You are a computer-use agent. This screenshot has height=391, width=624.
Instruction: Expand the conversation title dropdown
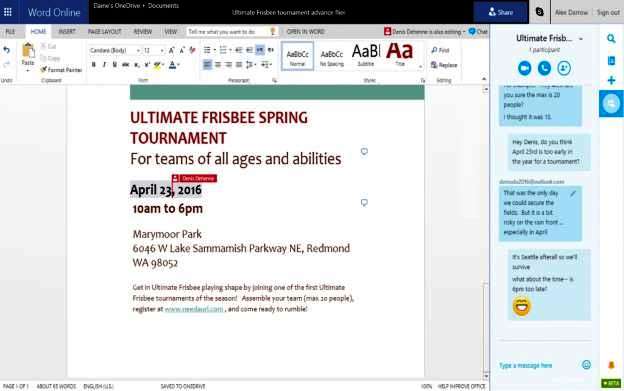click(x=581, y=39)
